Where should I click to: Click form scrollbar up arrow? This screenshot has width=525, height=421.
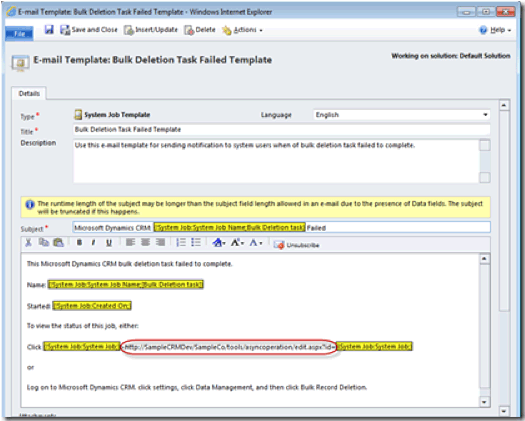[504, 106]
